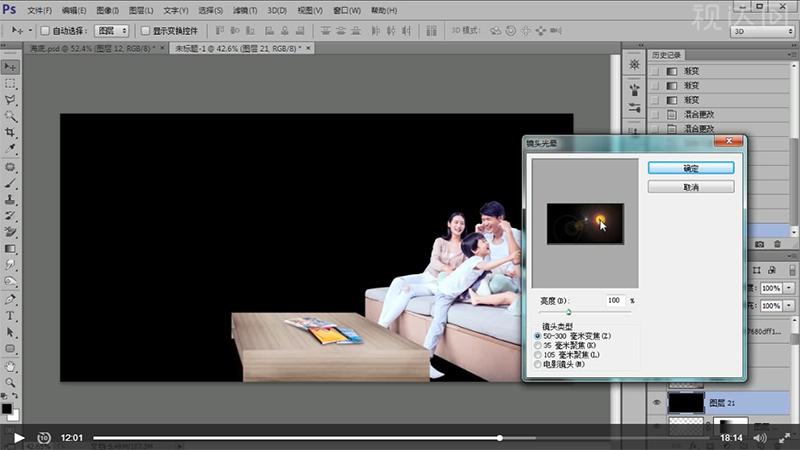This screenshot has width=800, height=450.
Task: Select the Pen tool
Action: point(10,299)
